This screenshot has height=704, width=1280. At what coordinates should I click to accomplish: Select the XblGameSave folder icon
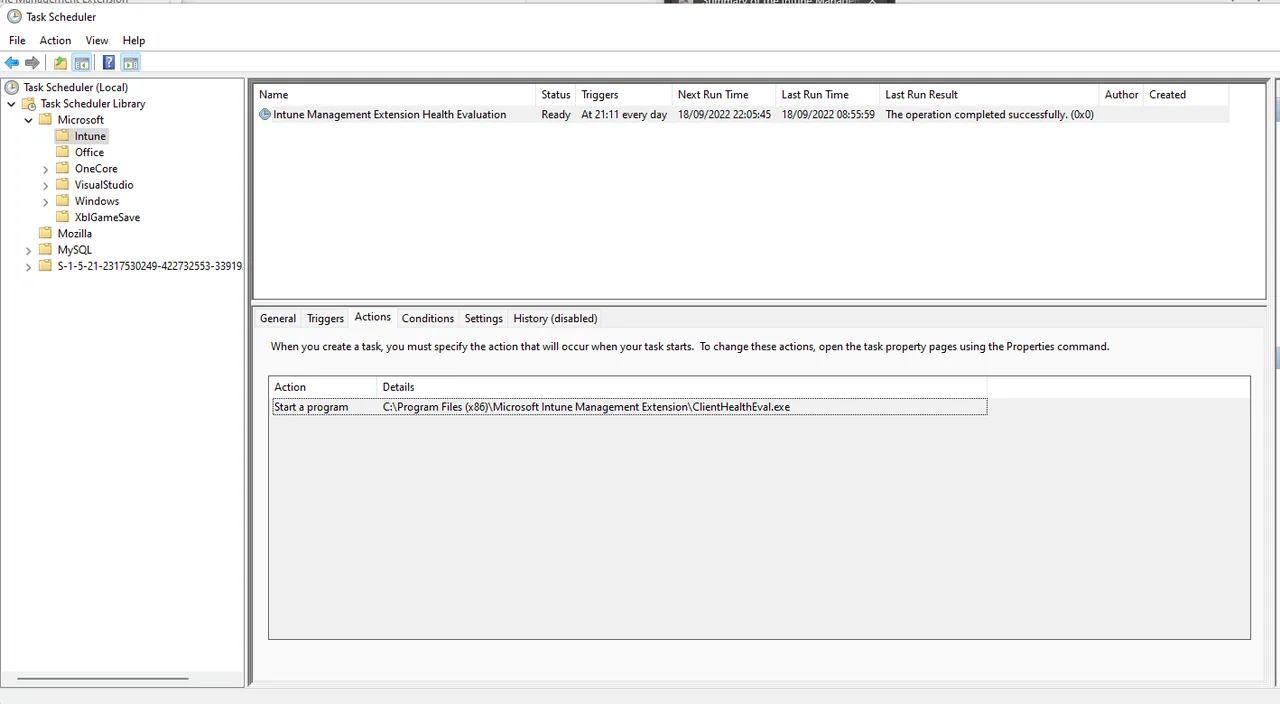(x=62, y=217)
